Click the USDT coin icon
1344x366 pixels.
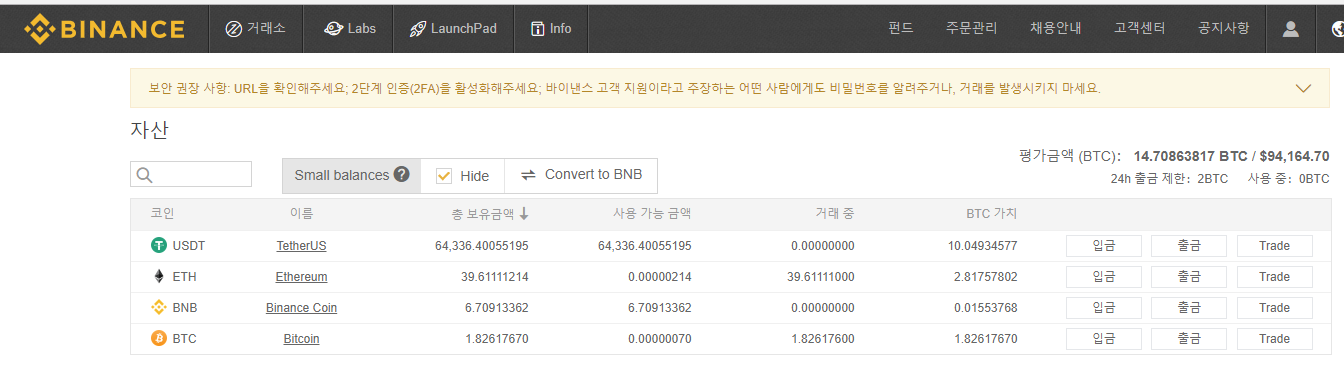(158, 245)
